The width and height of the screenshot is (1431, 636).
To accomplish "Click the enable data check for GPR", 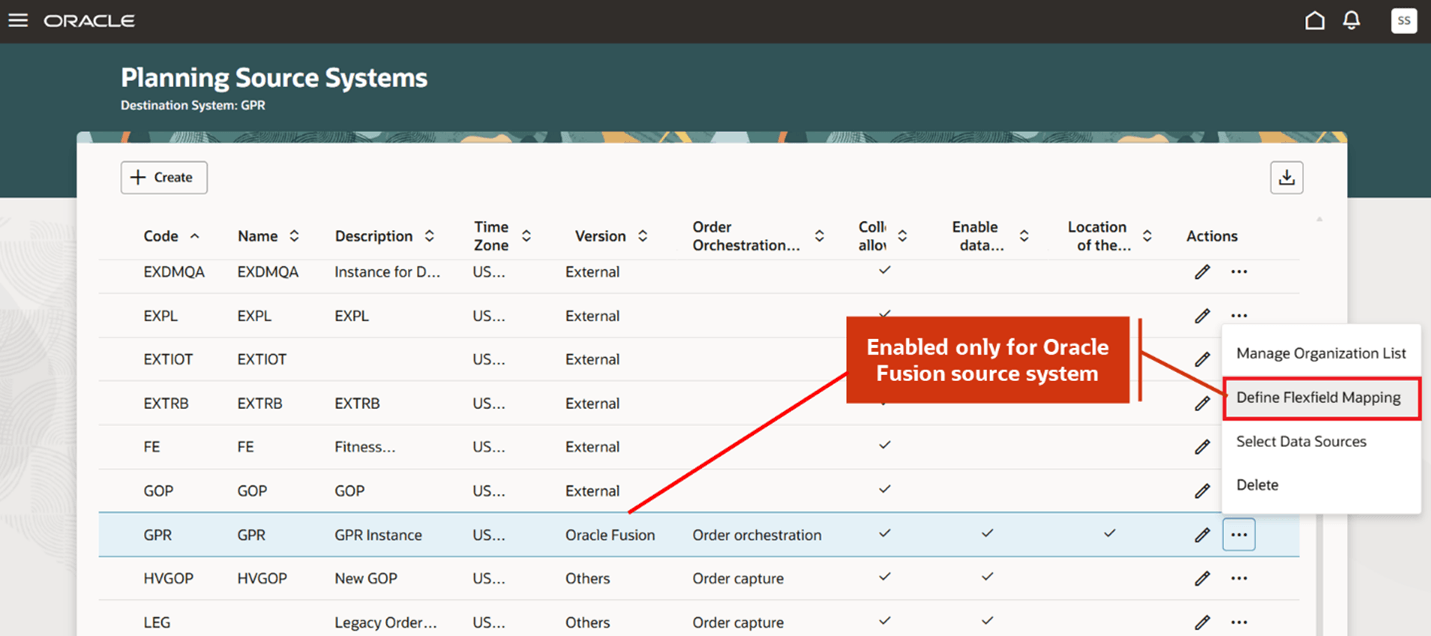I will 987,534.
